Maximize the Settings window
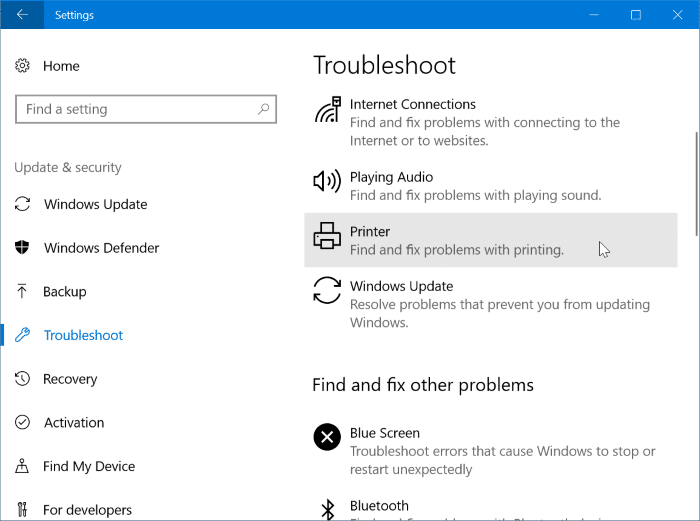The height and width of the screenshot is (521, 700). click(636, 15)
